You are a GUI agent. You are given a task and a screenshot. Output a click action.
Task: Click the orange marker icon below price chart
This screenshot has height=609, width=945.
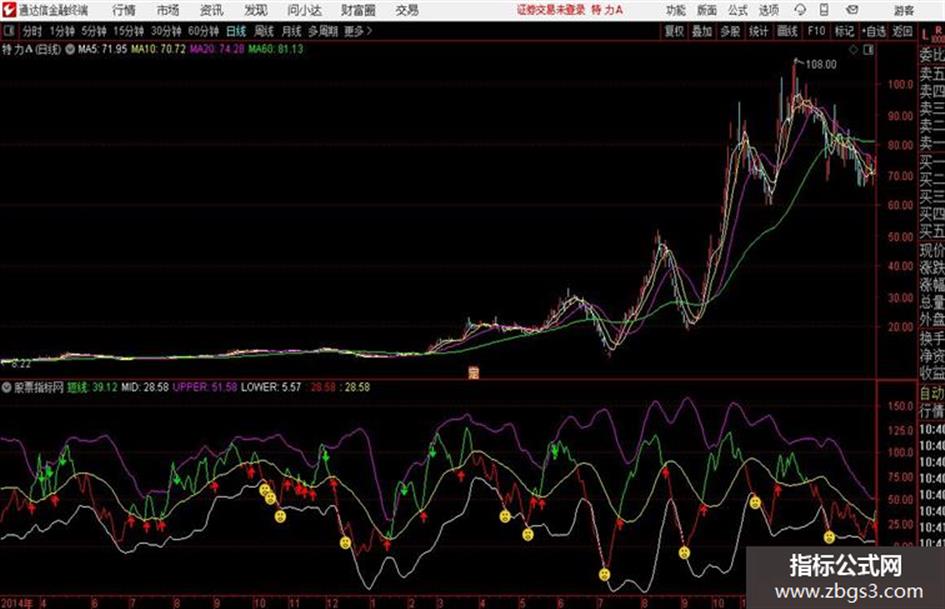[474, 373]
